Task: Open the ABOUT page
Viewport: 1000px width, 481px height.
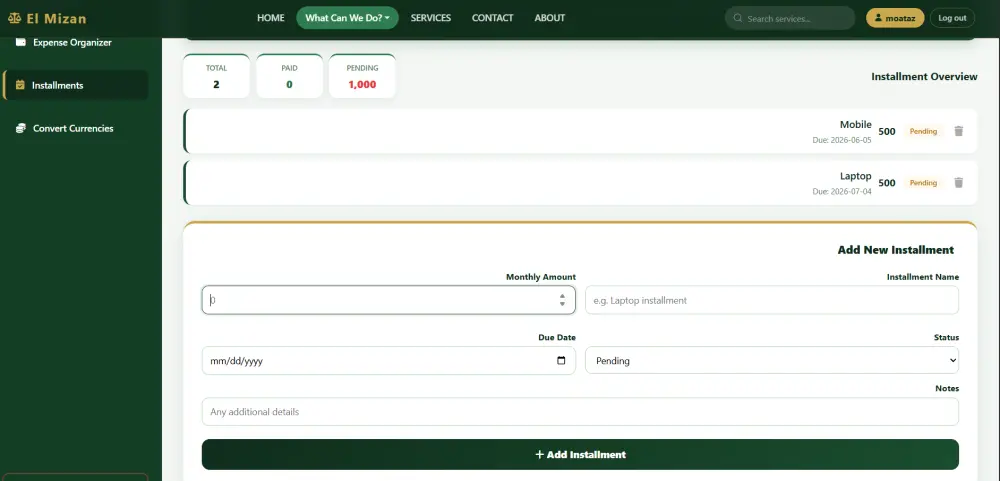Action: pos(550,18)
